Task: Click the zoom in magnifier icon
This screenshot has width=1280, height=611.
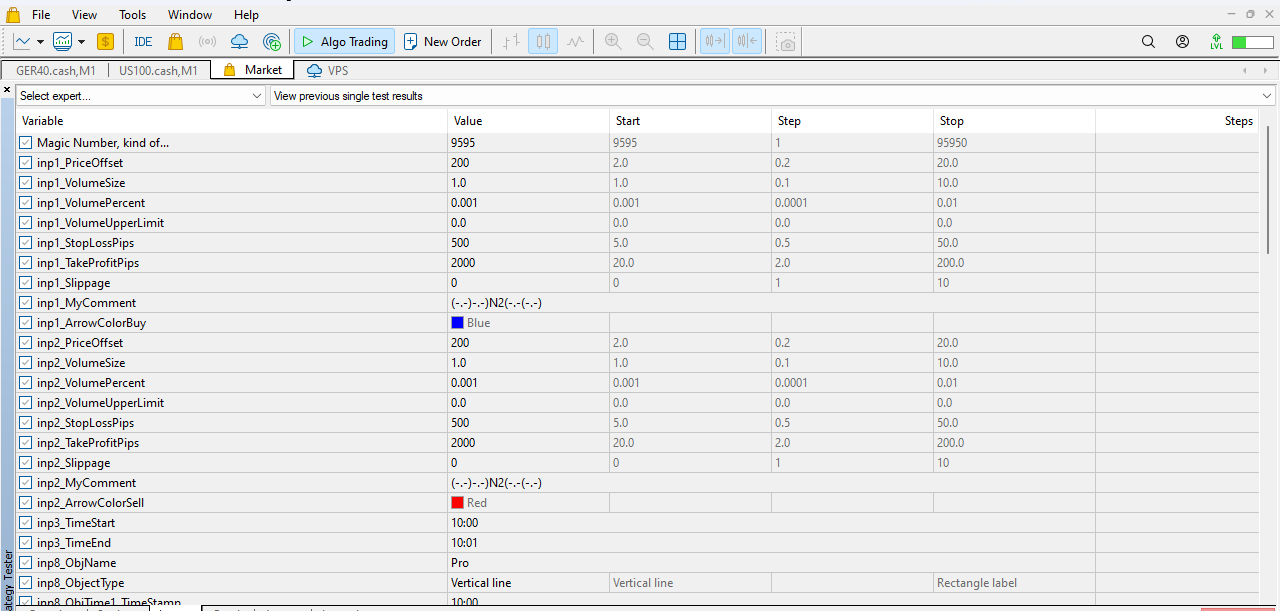Action: coord(612,41)
